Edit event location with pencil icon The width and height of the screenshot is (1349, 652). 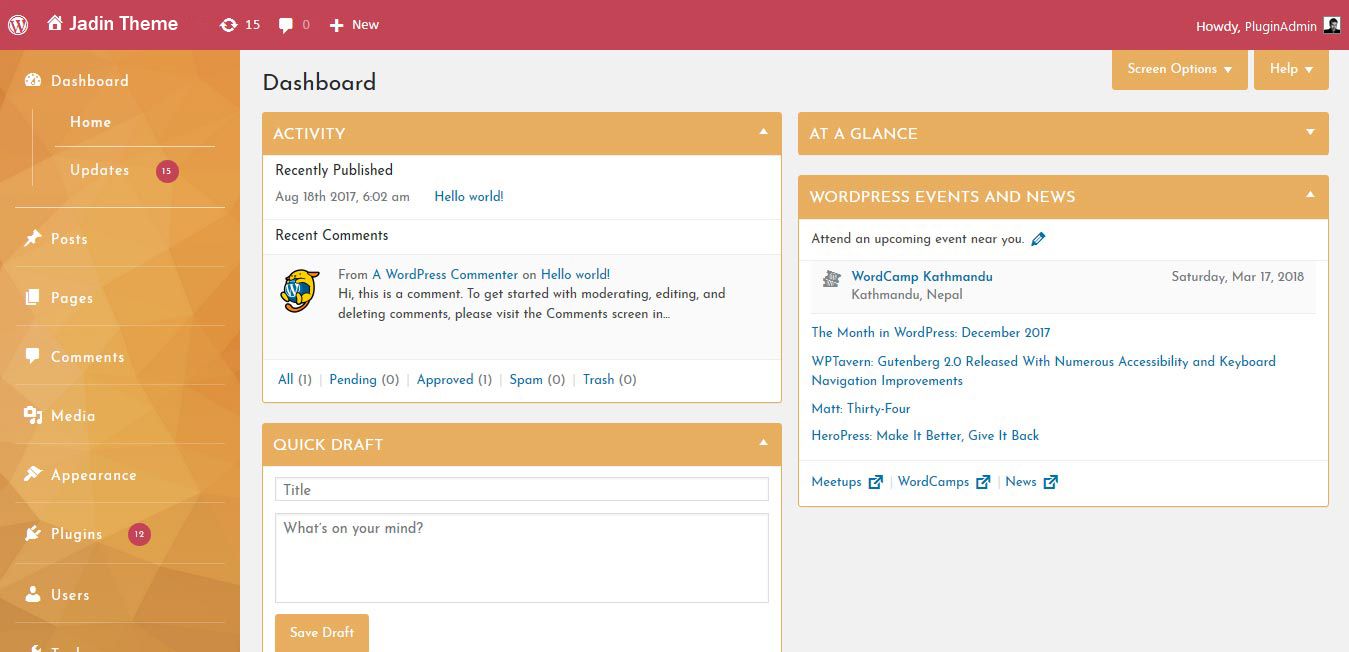point(1038,239)
